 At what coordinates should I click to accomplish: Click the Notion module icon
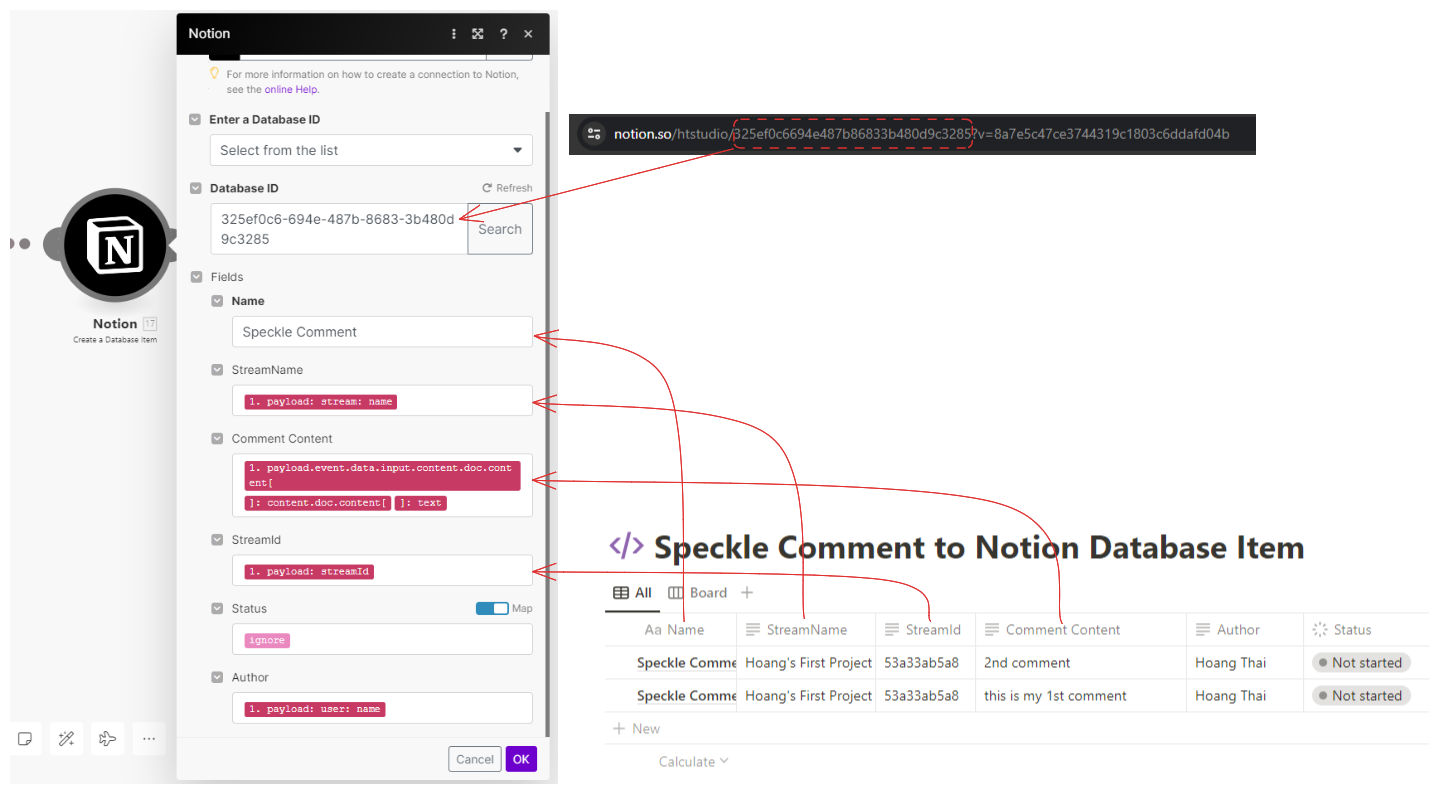(x=117, y=246)
